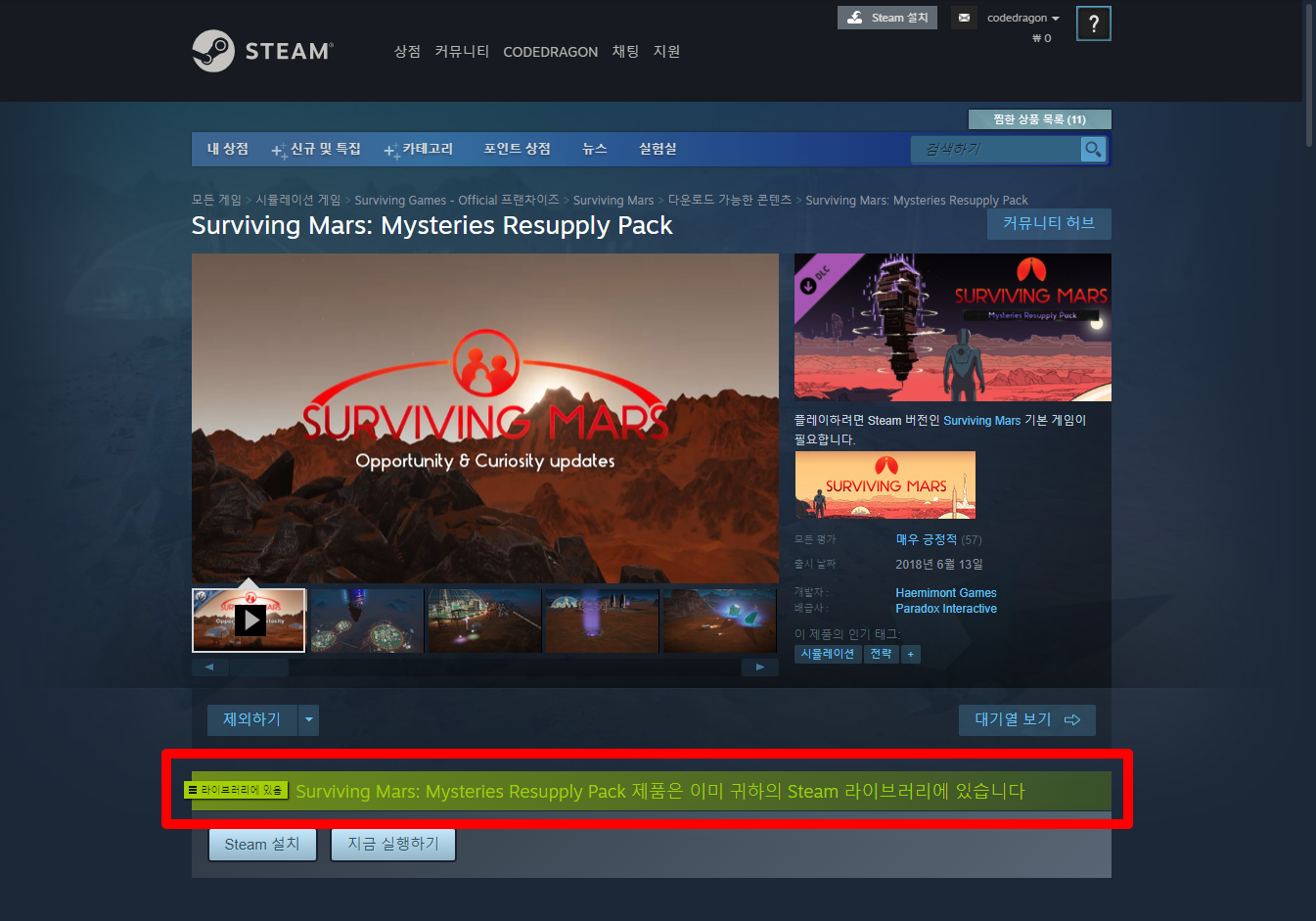Follow the Surviving Games - Official 프랜차이즈 breadcrumb
Image resolution: width=1316 pixels, height=921 pixels.
click(457, 200)
